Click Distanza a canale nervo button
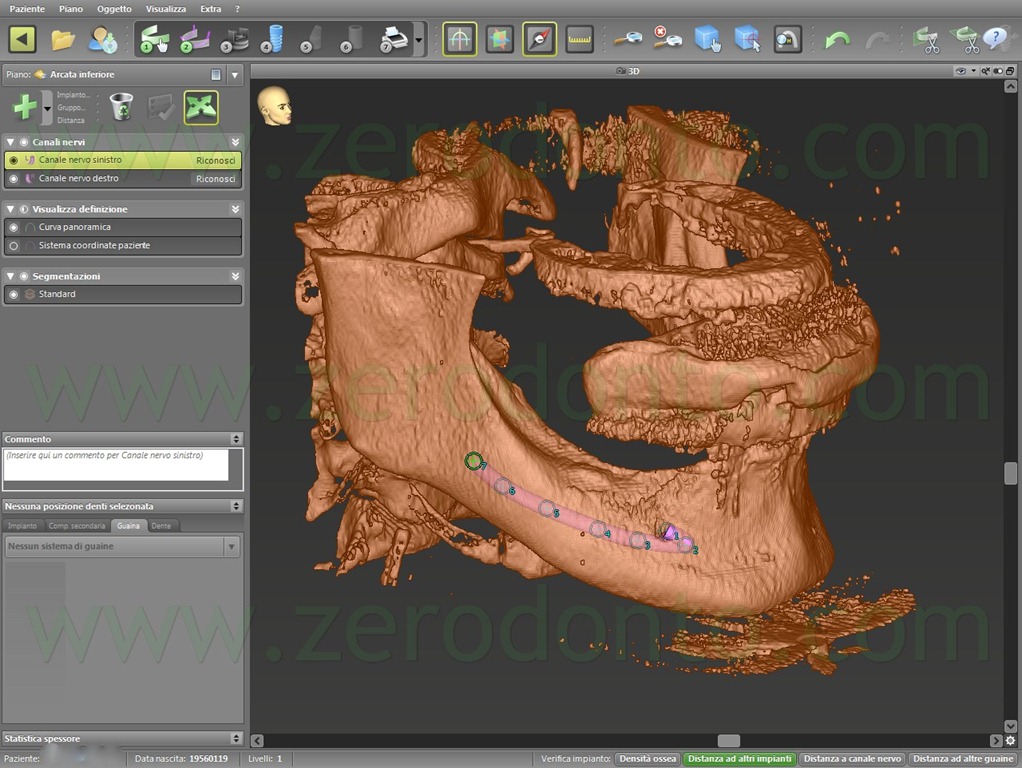This screenshot has height=768, width=1022. pos(852,759)
